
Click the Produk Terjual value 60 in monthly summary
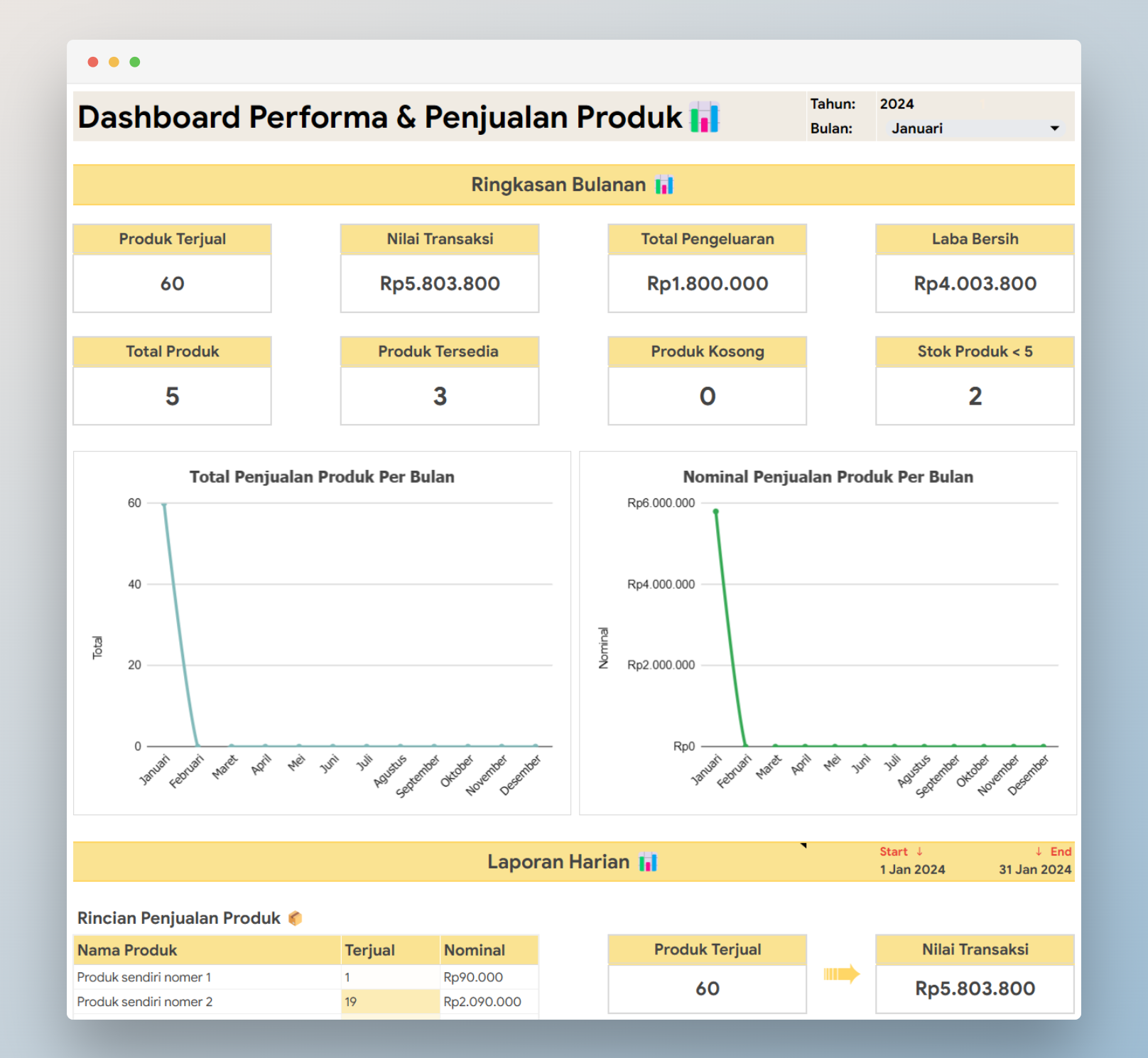(173, 283)
